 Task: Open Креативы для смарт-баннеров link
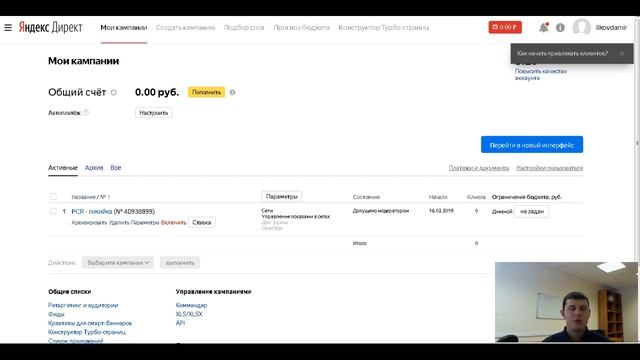(90, 323)
